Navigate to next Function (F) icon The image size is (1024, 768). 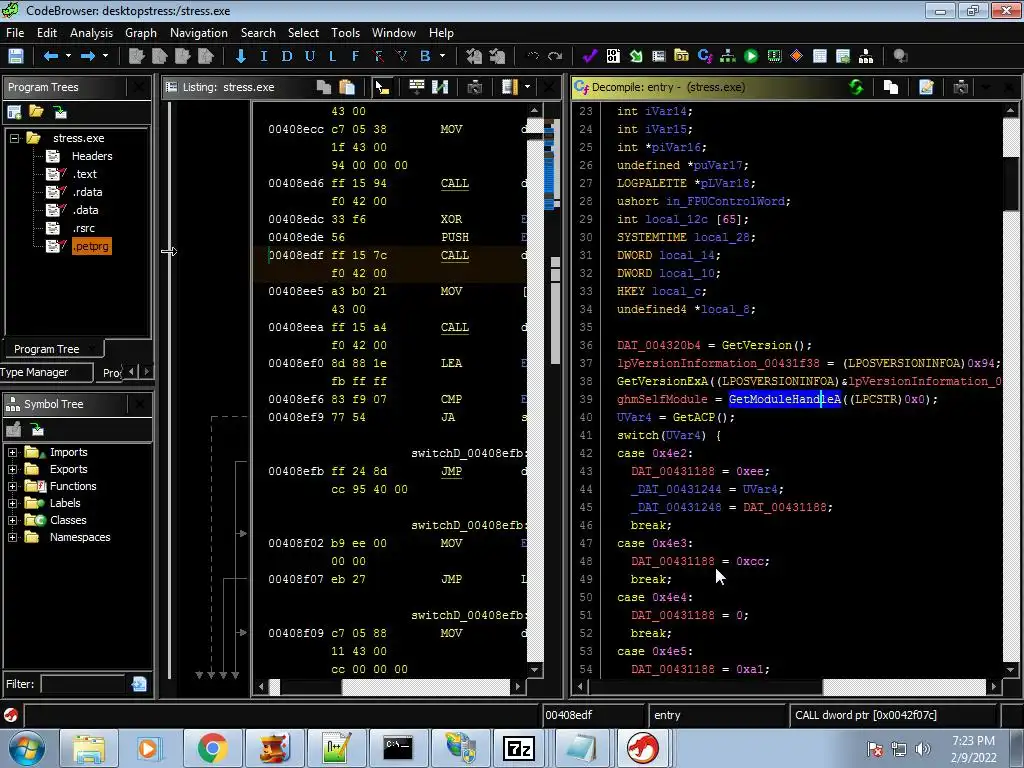click(x=355, y=56)
